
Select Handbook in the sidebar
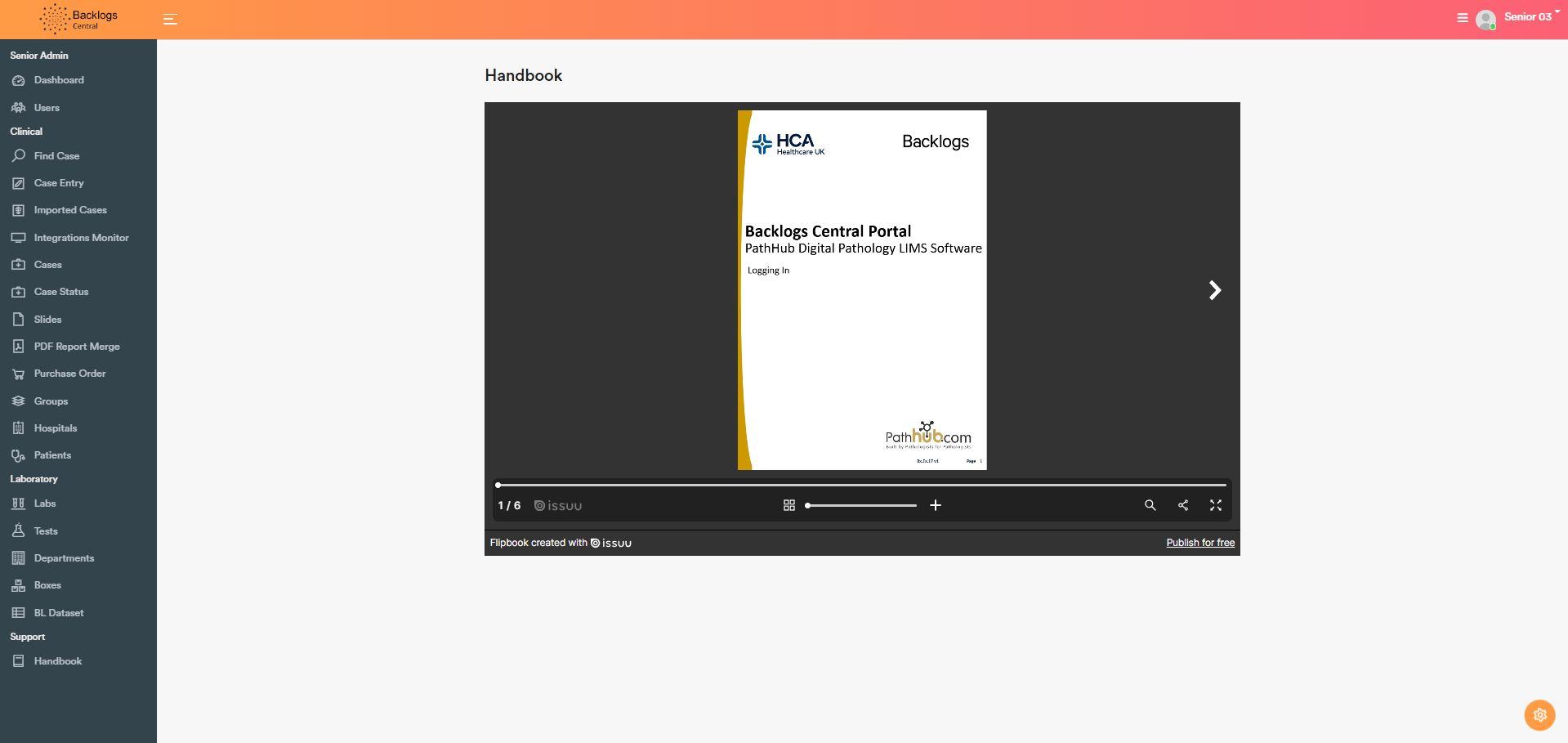[58, 661]
